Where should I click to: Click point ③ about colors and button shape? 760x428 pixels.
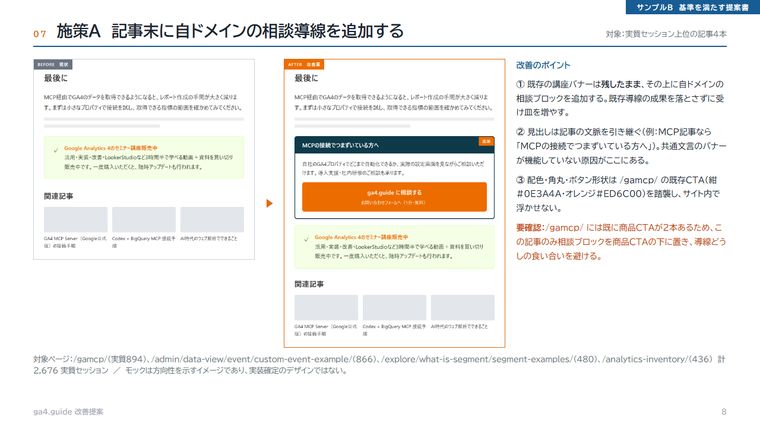coord(618,194)
